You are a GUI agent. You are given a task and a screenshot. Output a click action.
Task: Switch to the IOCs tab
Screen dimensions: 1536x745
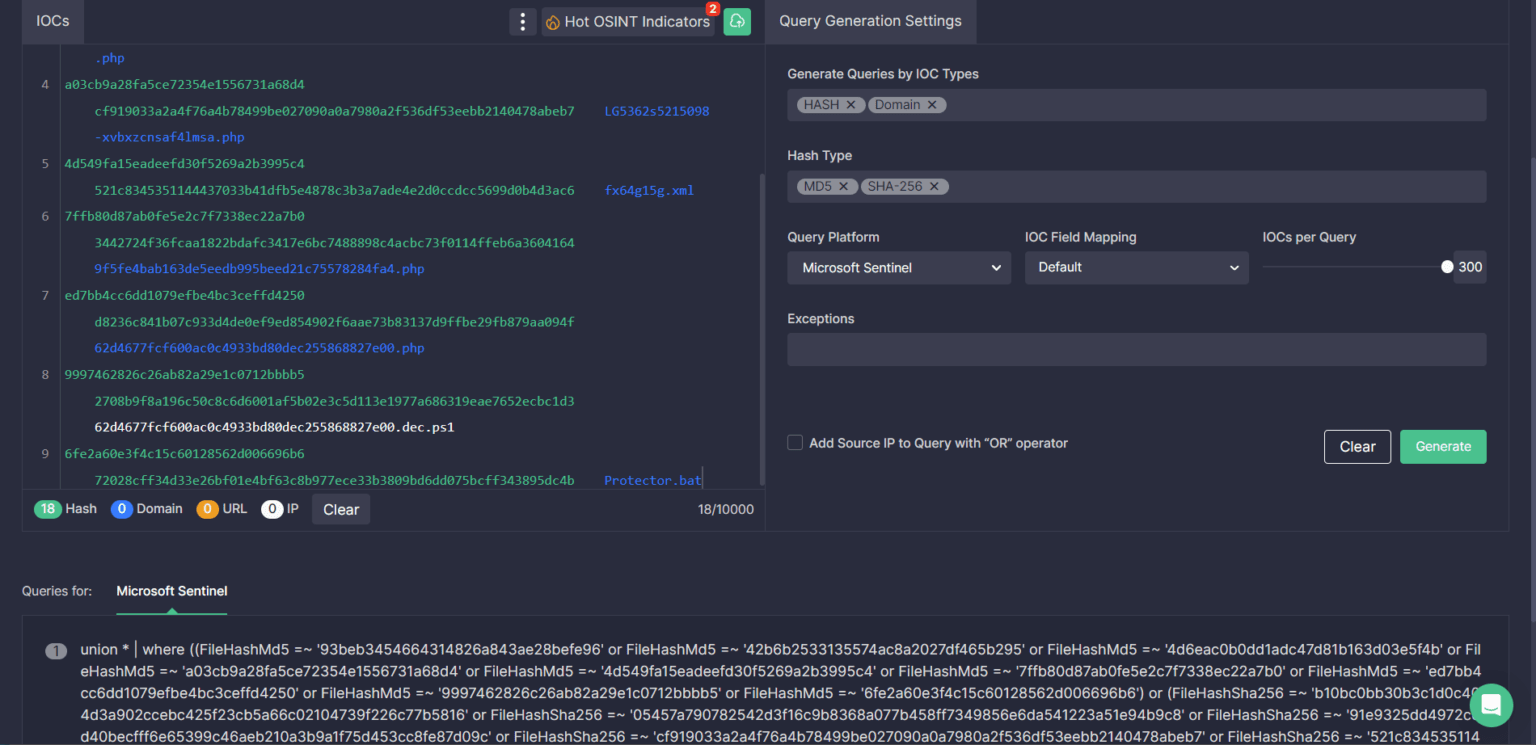52,21
